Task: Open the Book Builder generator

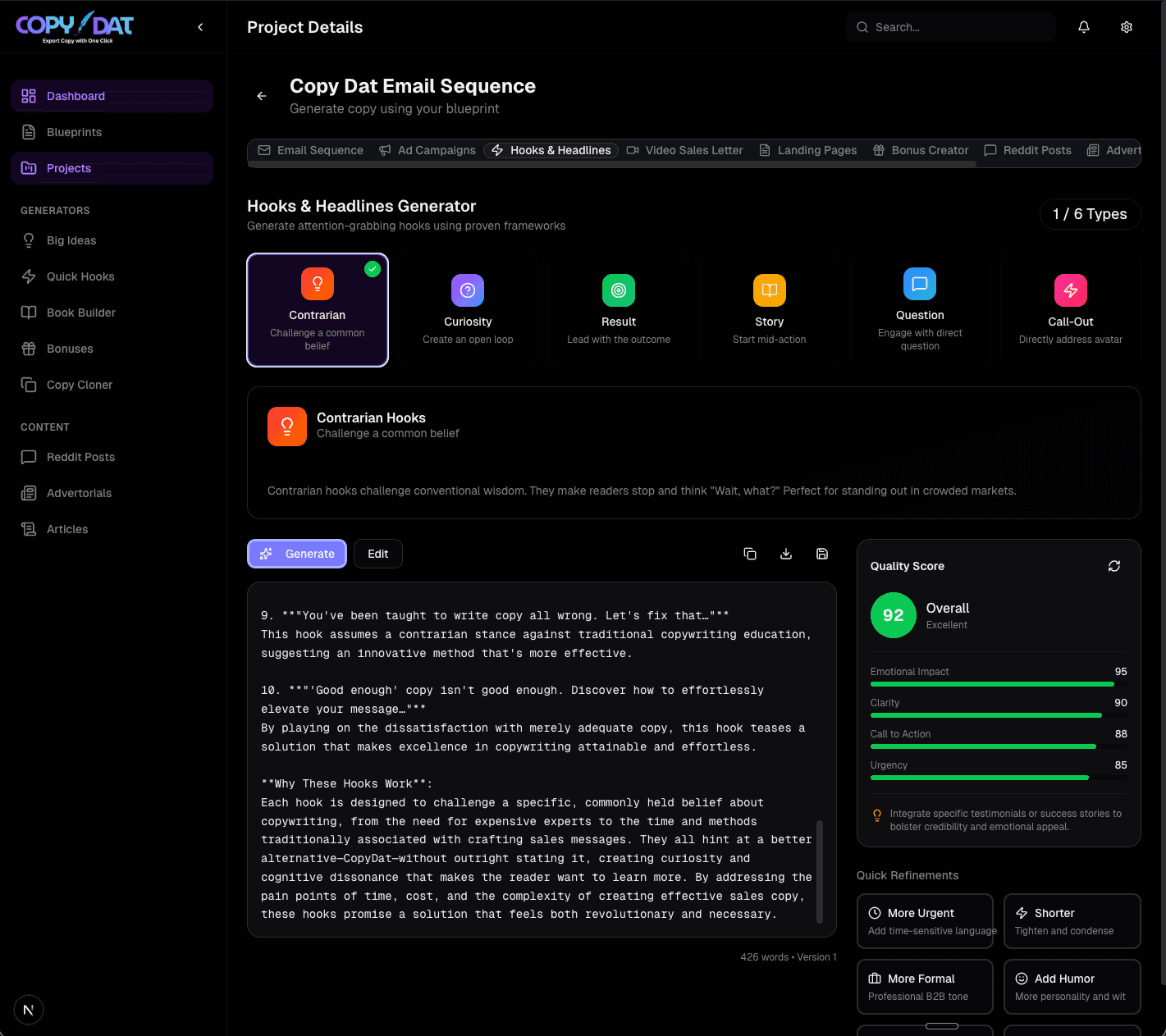Action: 80,313
